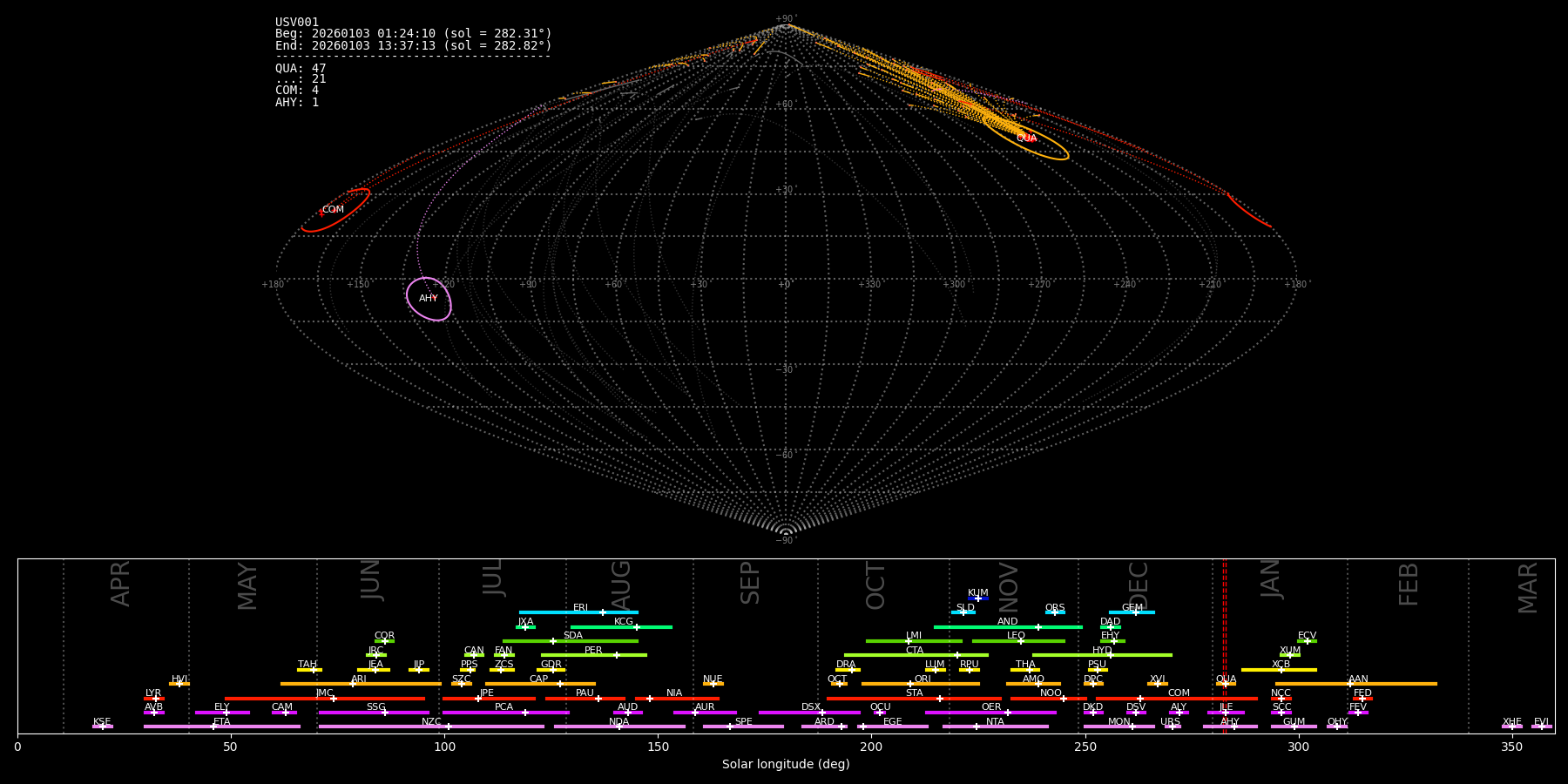Click the QUA radiant ellipse label
Screen dimensions: 1568x784
1026,139
